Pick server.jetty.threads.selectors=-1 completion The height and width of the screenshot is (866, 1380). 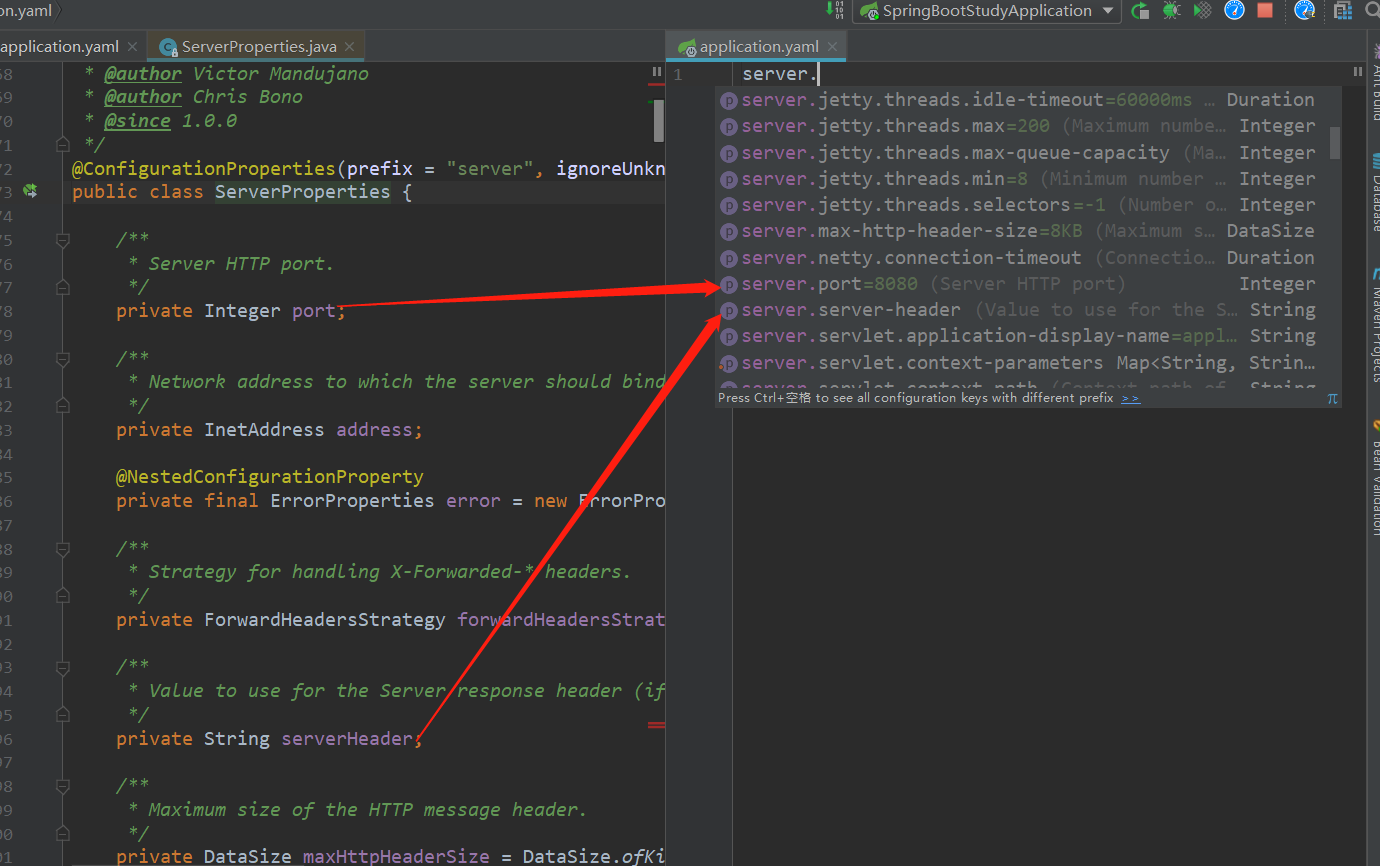click(x=1022, y=205)
